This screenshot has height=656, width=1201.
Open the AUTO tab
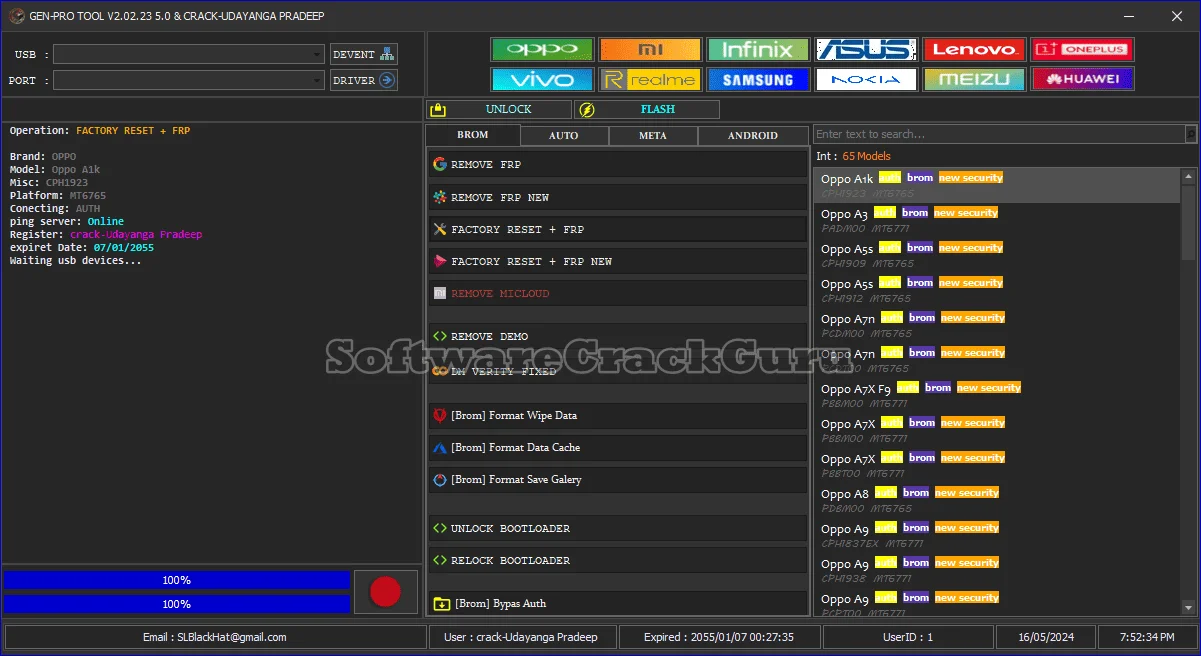(x=564, y=135)
